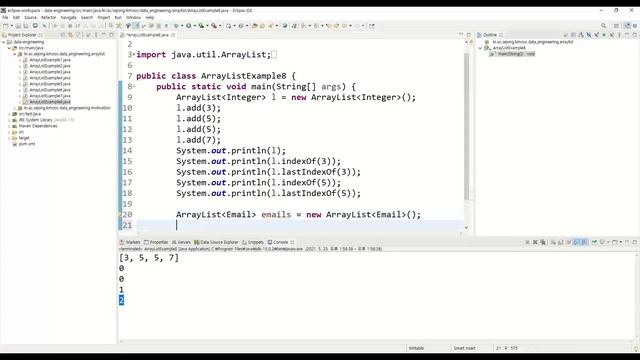Place cursor on editor line 21

pyautogui.click(x=300, y=225)
